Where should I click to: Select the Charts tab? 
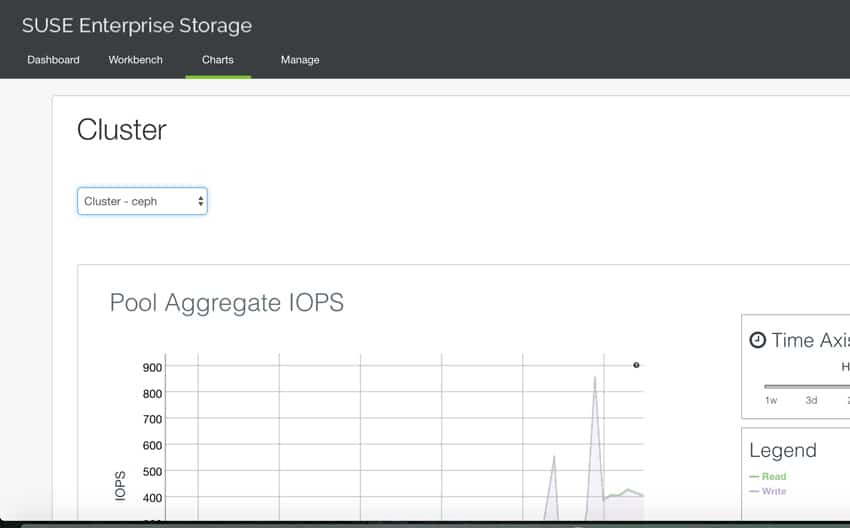coord(218,60)
